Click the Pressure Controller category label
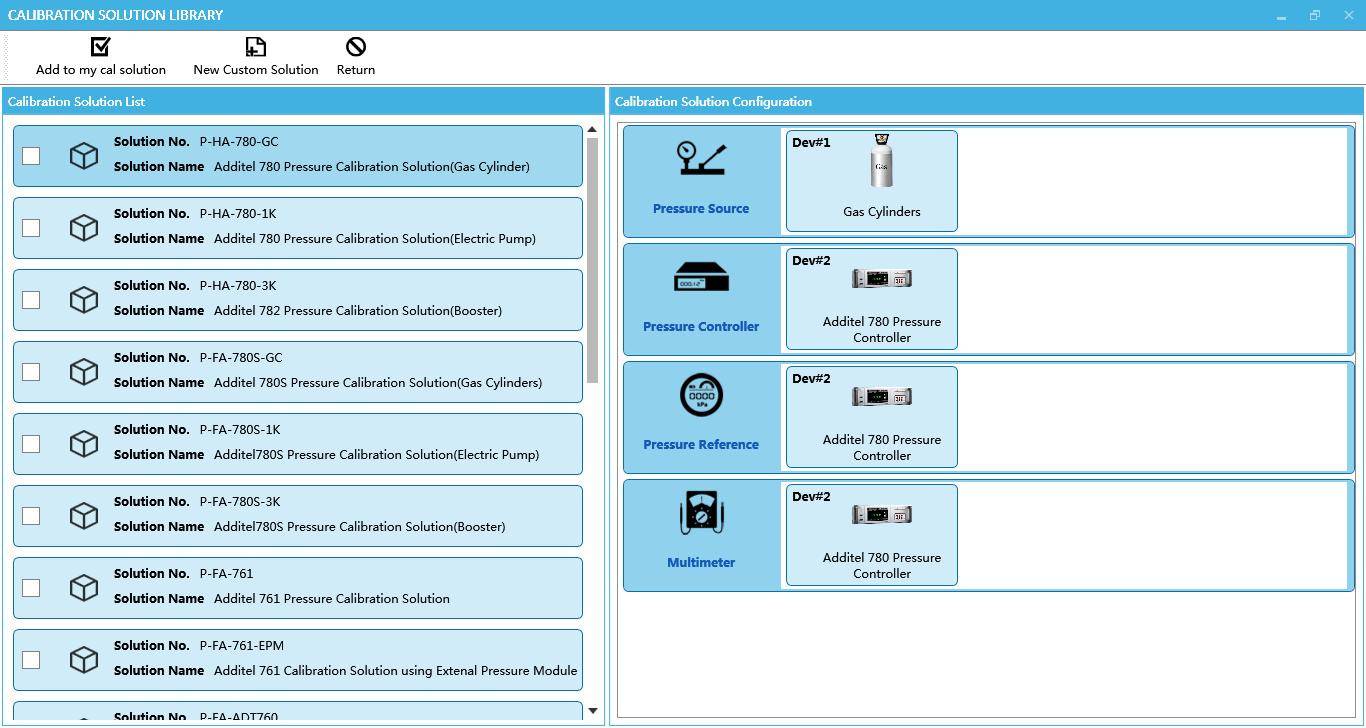Screen dimensions: 1366x728 tap(701, 327)
